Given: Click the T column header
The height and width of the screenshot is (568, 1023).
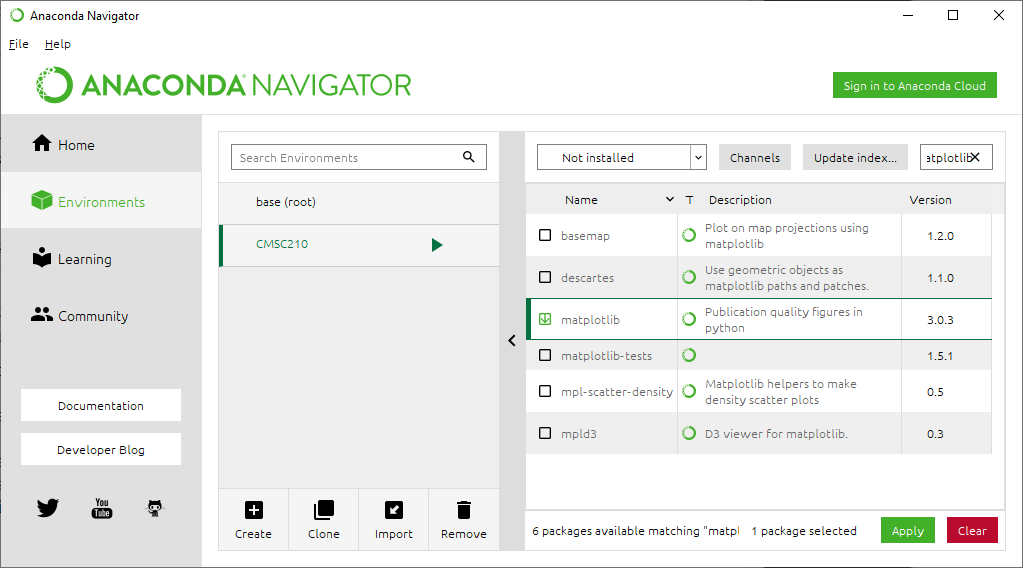Looking at the screenshot, I should 689,200.
